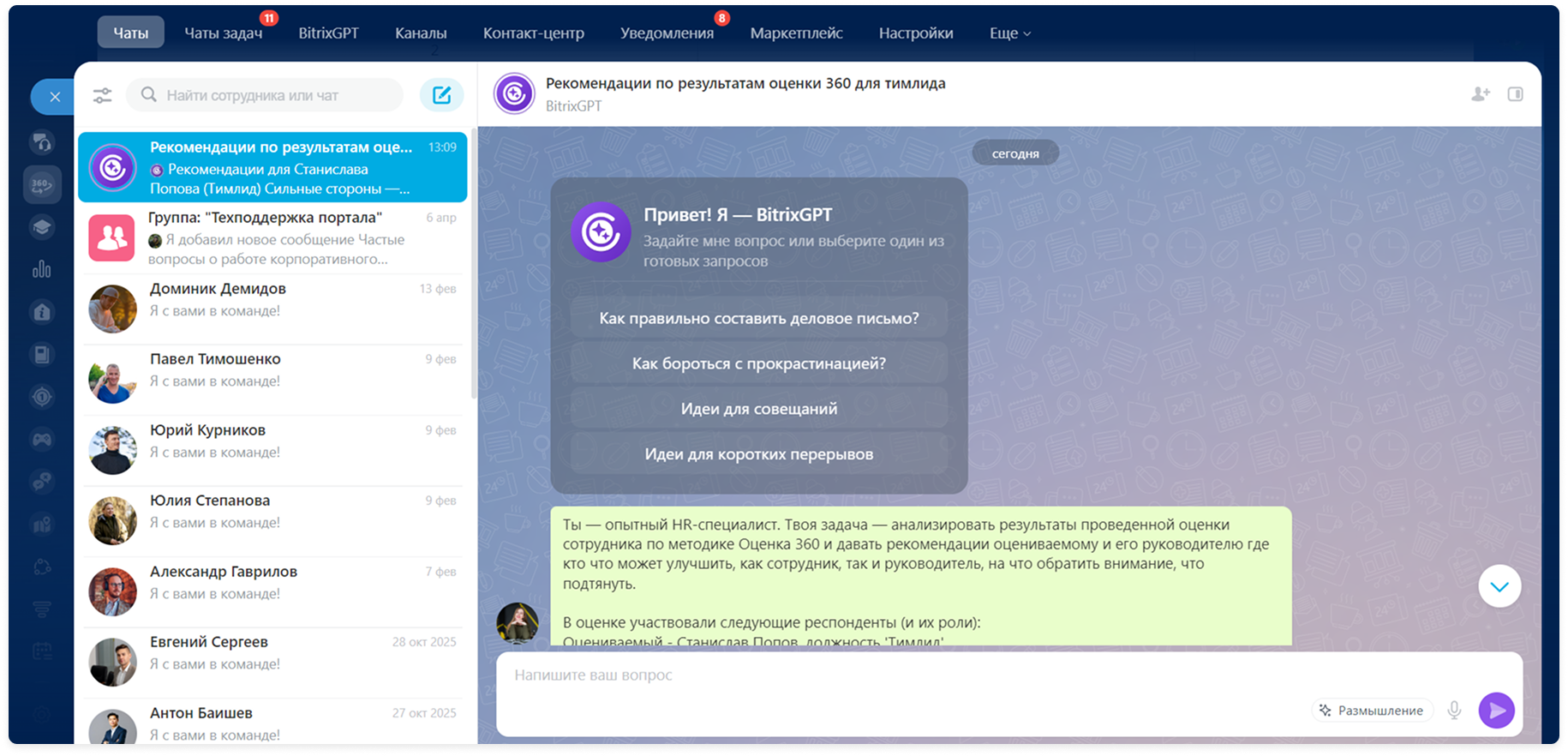The image size is (1568, 756).
Task: Choose 'Как правильно составить деловое письмо?' prompt
Action: pyautogui.click(x=759, y=318)
